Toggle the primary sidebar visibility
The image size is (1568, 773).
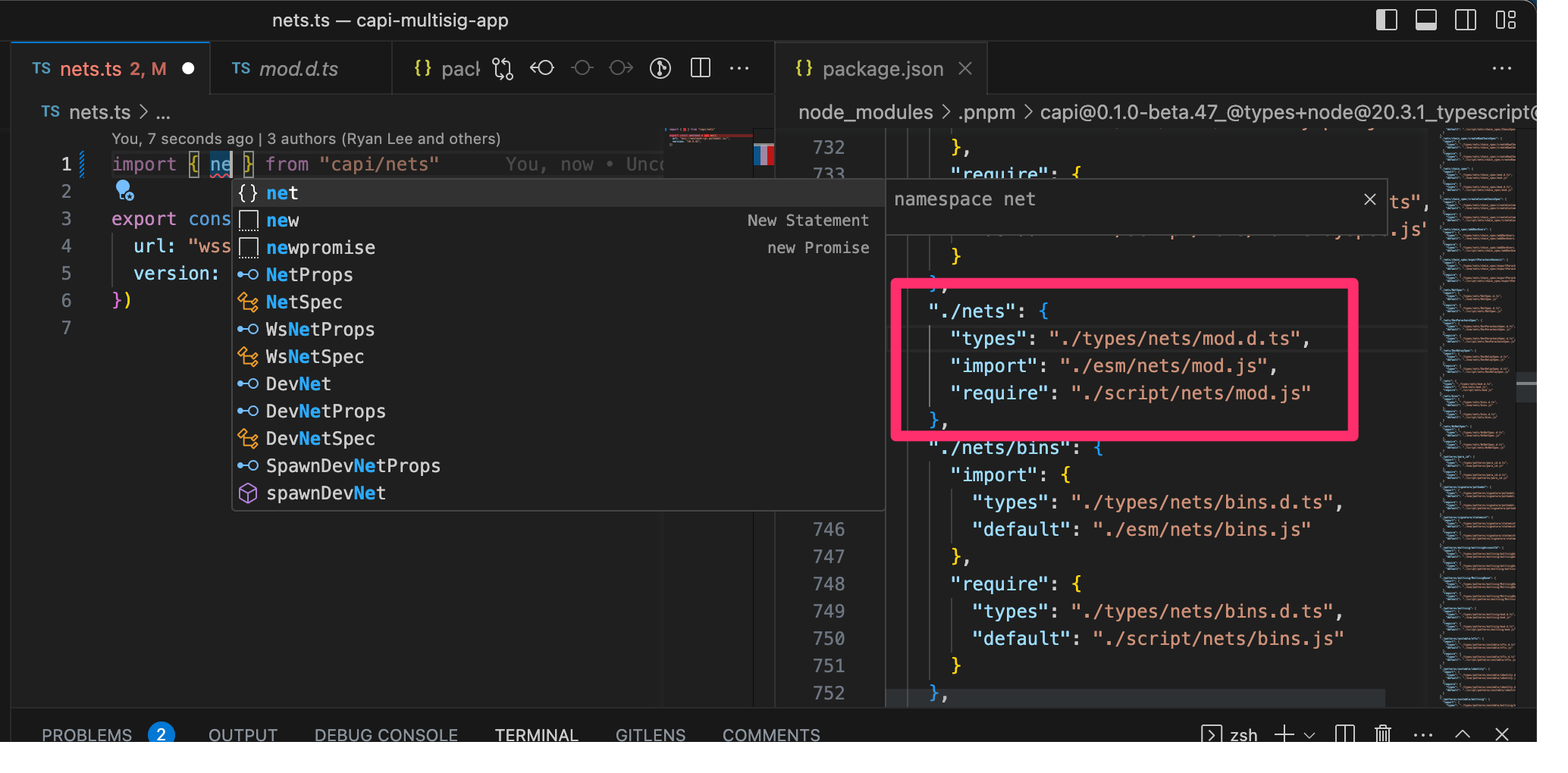[1387, 20]
